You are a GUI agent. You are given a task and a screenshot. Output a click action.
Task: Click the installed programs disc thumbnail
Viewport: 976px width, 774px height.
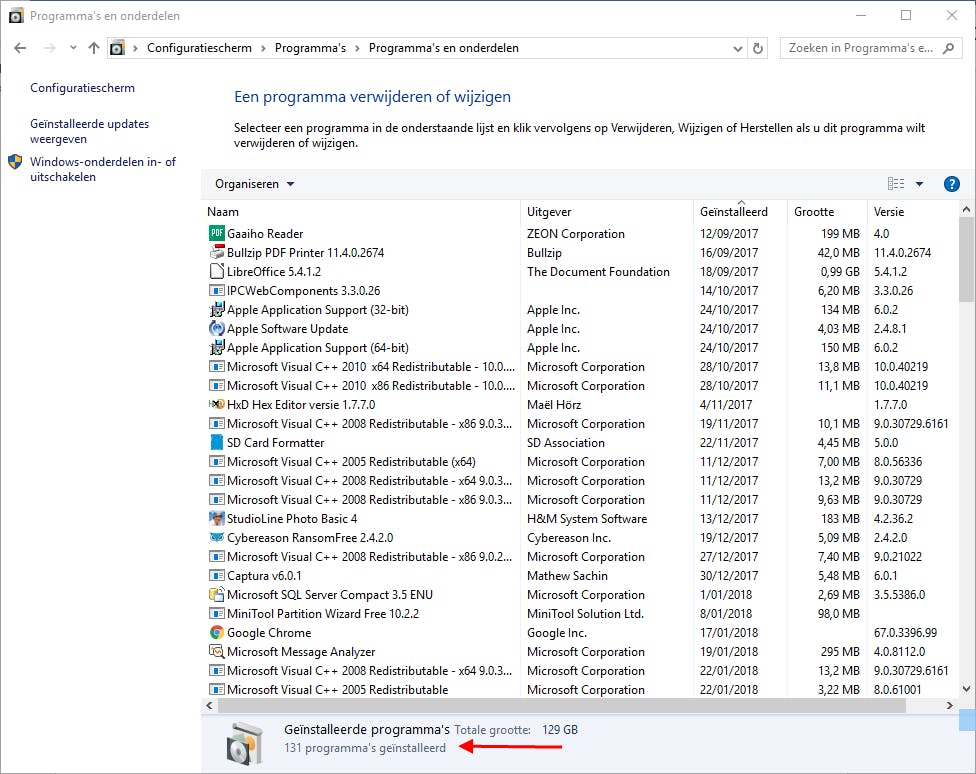[243, 743]
